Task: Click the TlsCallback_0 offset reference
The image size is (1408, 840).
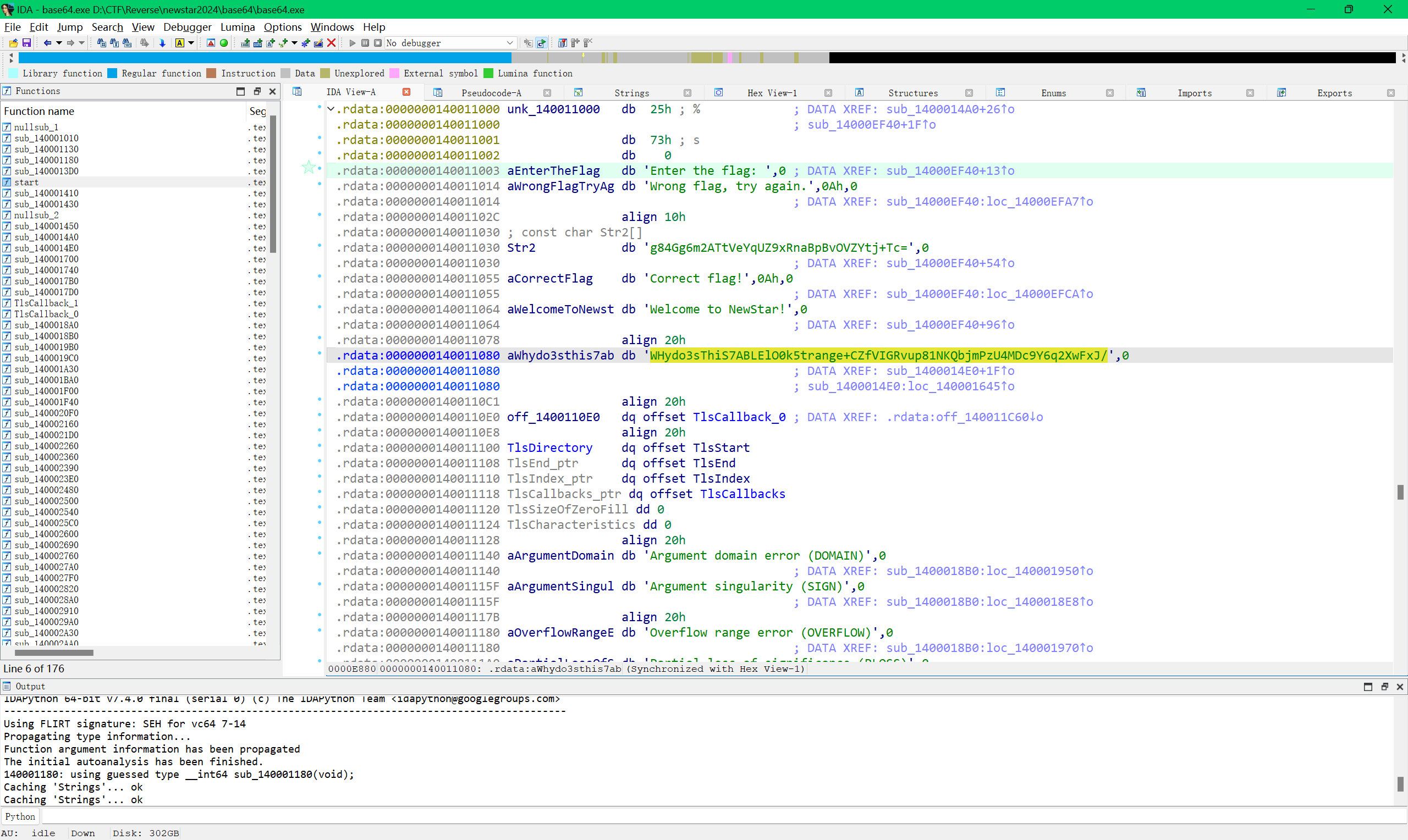Action: pyautogui.click(x=739, y=417)
